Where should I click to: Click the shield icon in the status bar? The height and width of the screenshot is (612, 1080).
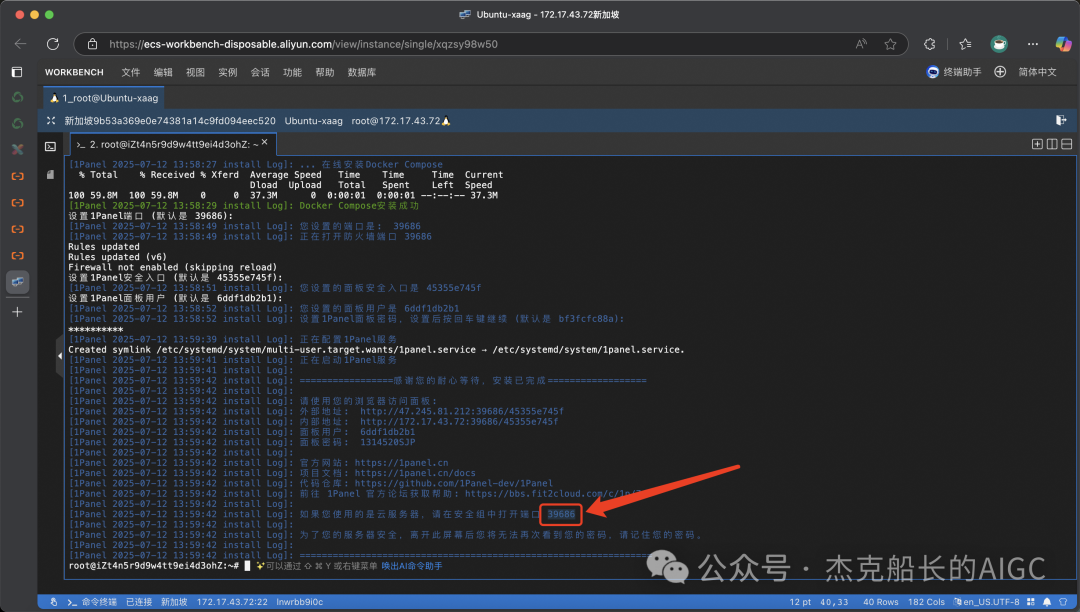[x=1063, y=602]
